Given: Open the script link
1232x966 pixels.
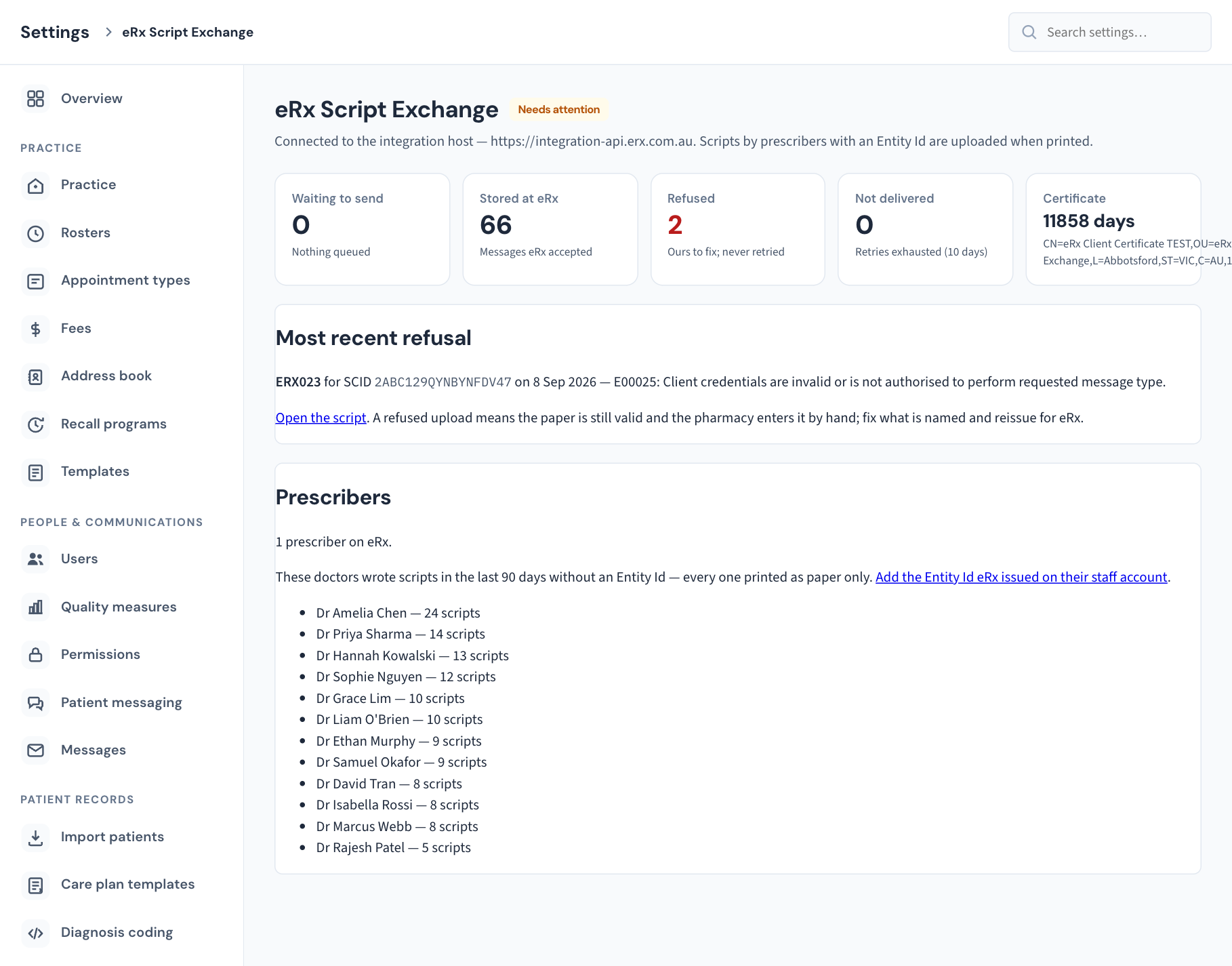Looking at the screenshot, I should point(321,418).
